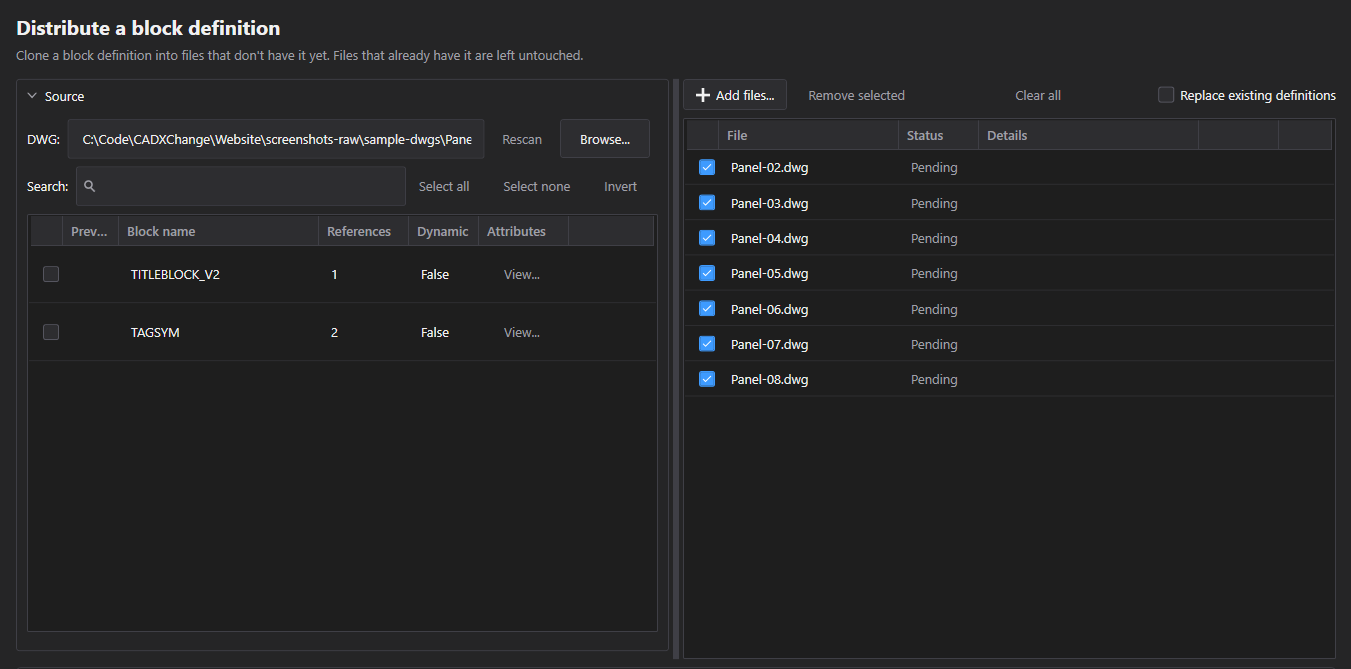Click Pending status of Panel-05.dwg
Screen dimensions: 1351x669
(934, 273)
